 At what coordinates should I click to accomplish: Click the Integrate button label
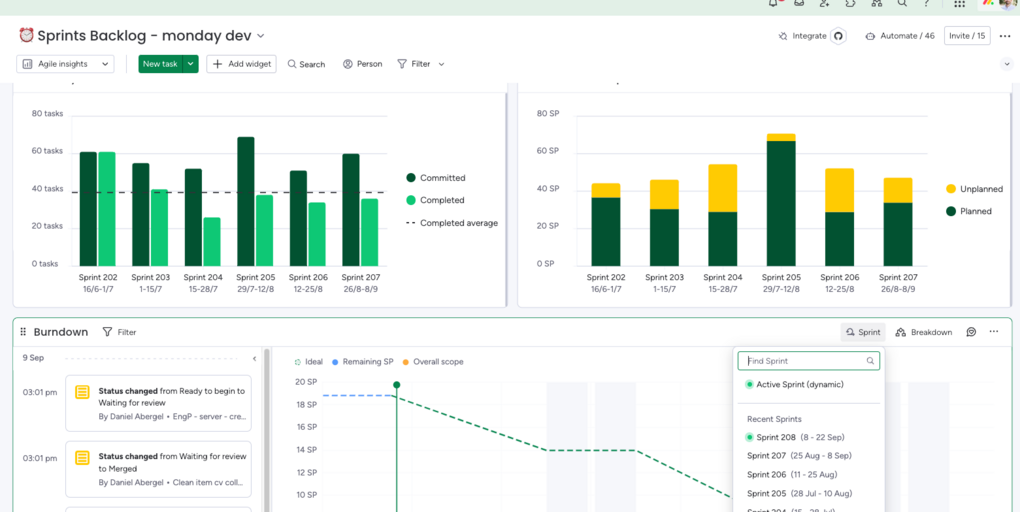point(809,36)
